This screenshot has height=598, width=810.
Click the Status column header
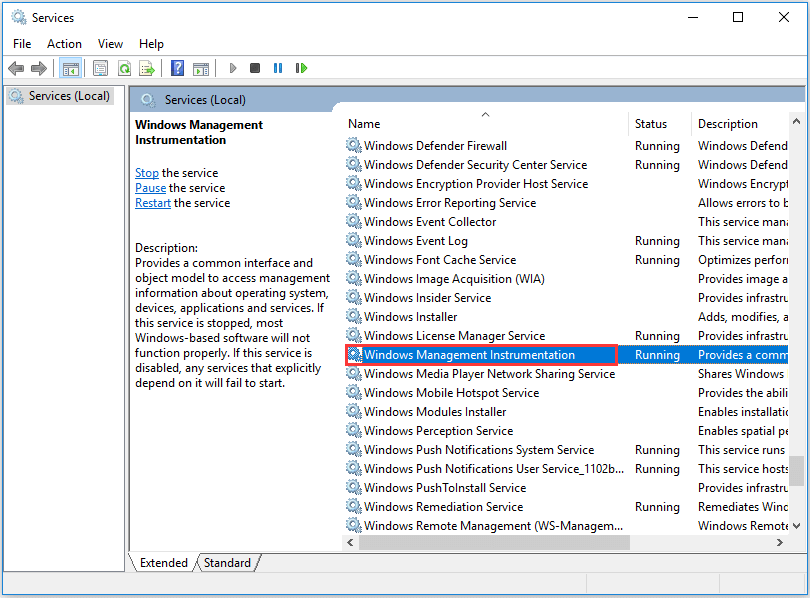pos(650,124)
